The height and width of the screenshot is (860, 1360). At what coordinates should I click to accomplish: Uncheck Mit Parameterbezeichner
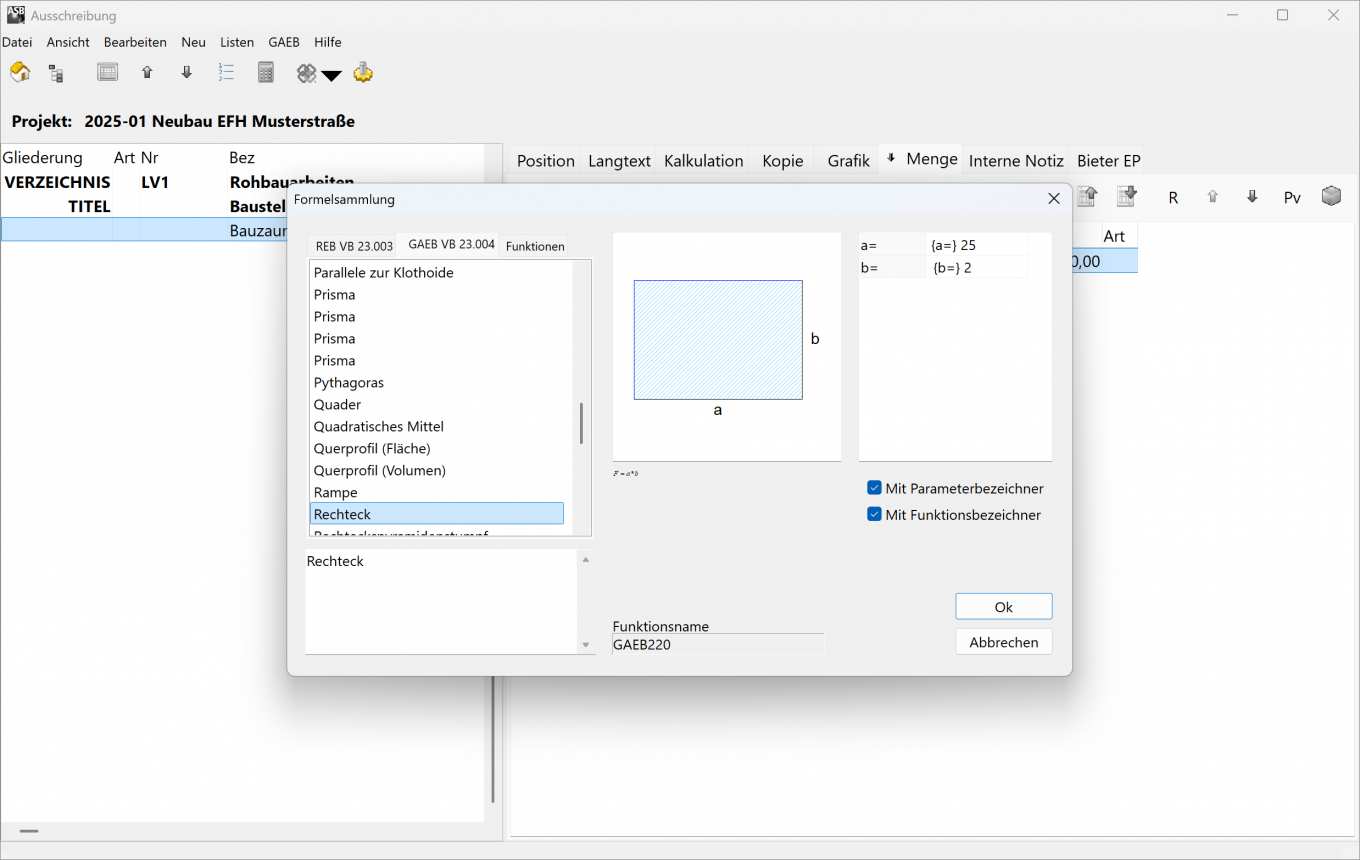pyautogui.click(x=875, y=489)
